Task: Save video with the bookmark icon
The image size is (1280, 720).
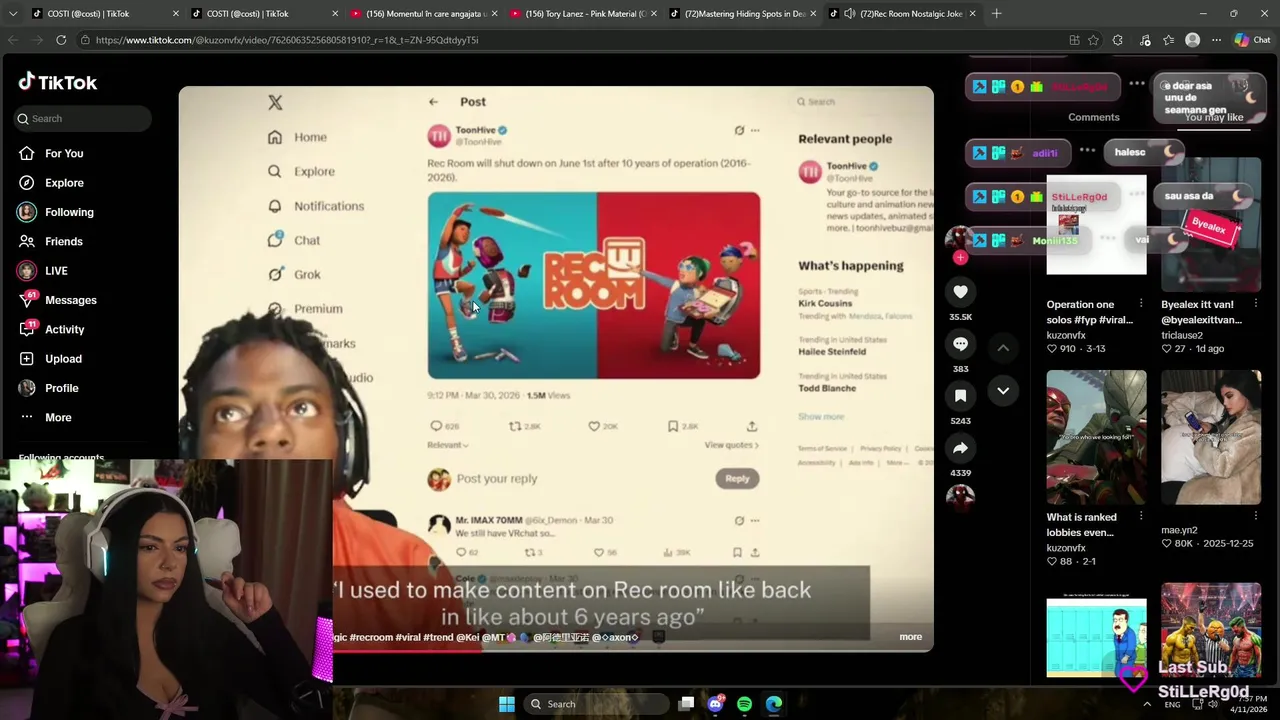Action: click(x=960, y=396)
